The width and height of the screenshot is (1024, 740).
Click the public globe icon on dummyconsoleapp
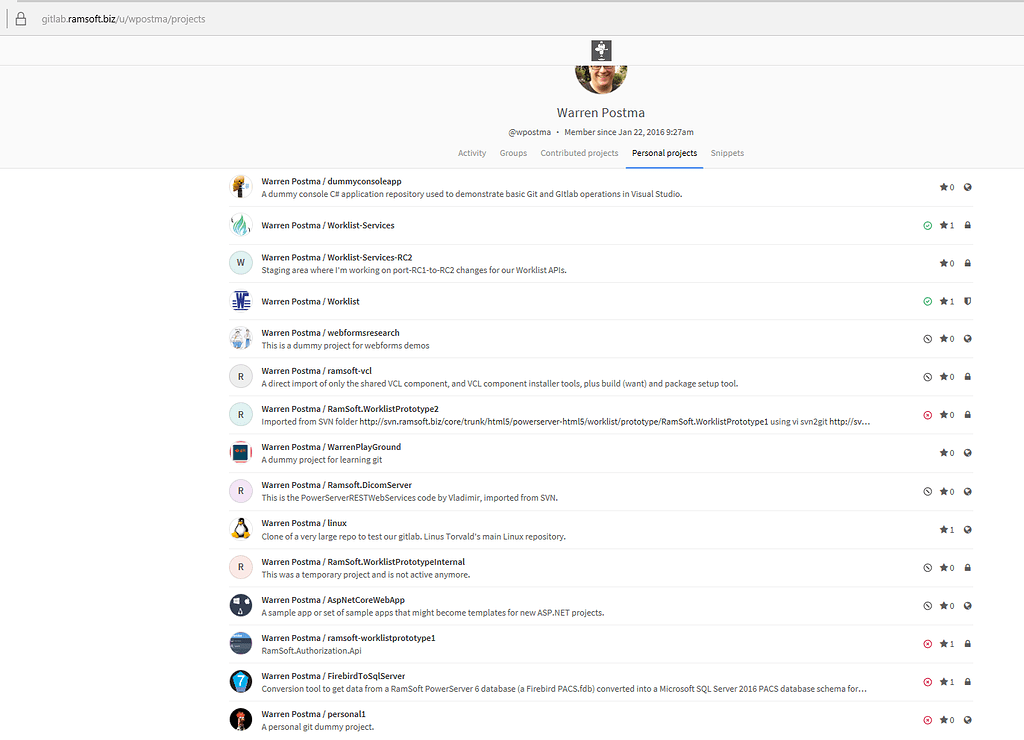click(x=966, y=186)
